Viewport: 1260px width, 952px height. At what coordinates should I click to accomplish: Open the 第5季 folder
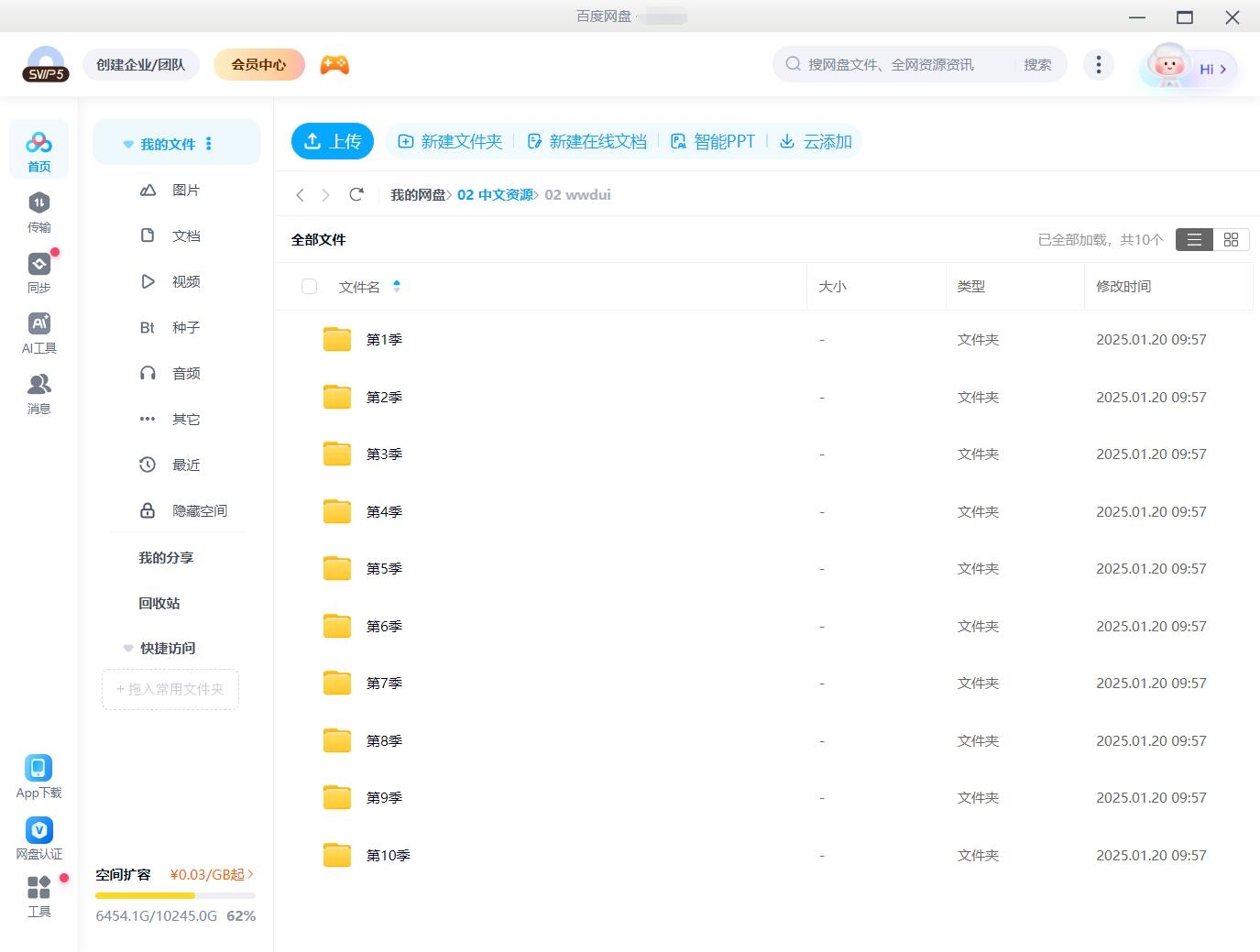tap(384, 568)
